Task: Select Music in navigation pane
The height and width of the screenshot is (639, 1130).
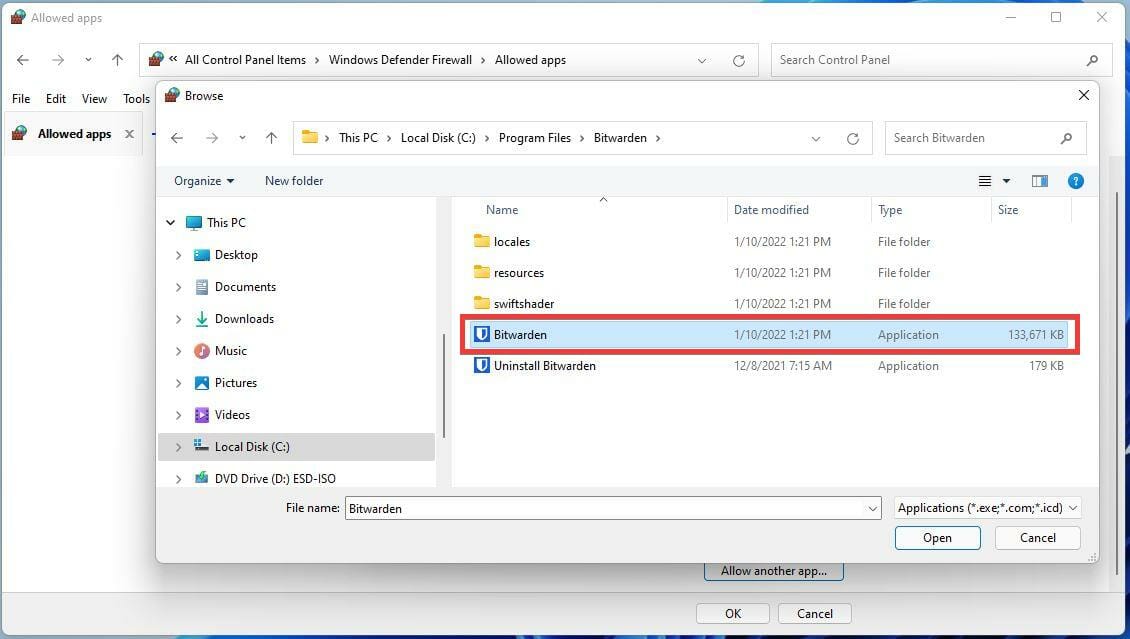Action: tap(231, 351)
